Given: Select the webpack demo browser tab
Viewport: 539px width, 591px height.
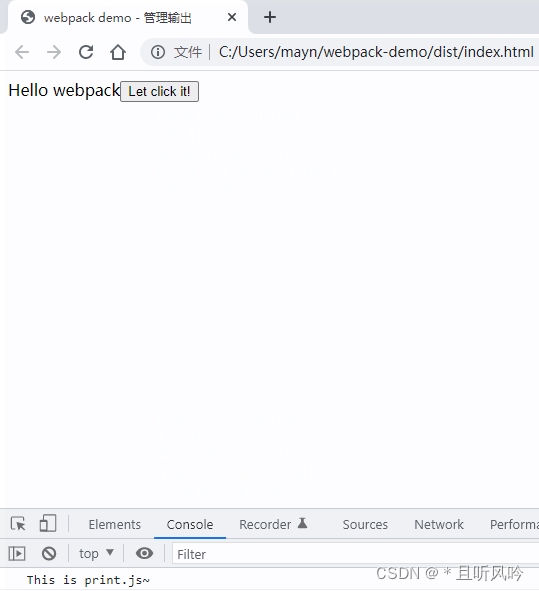Looking at the screenshot, I should (127, 17).
